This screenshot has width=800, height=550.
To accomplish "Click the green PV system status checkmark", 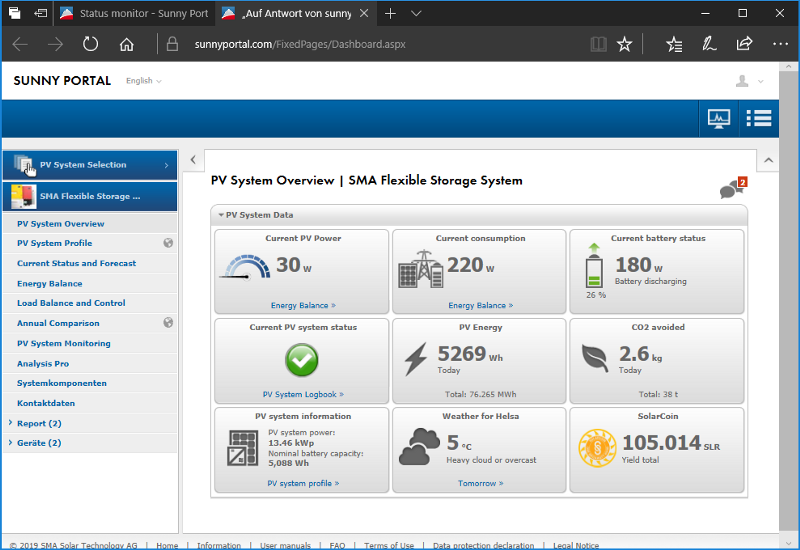I will 302,360.
